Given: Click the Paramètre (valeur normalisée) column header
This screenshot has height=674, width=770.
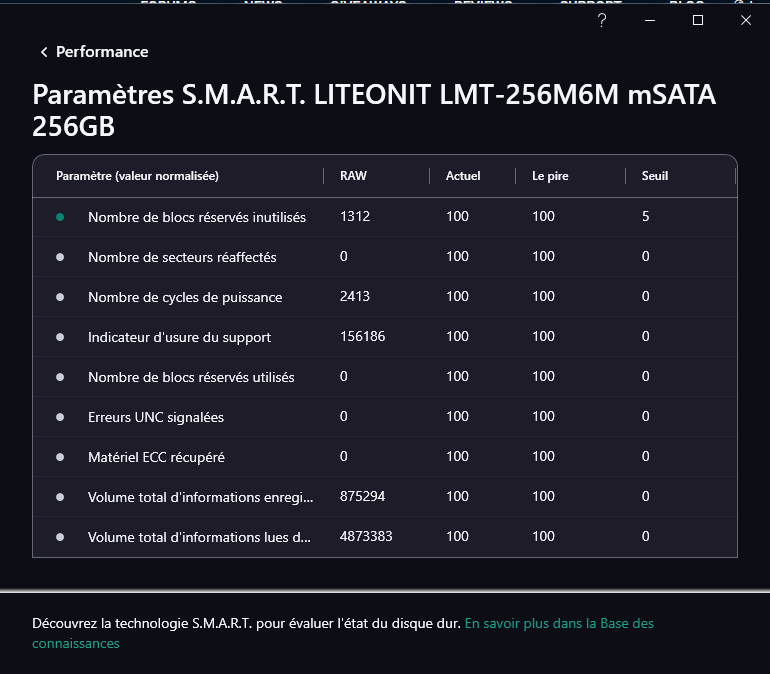Looking at the screenshot, I should tap(137, 176).
